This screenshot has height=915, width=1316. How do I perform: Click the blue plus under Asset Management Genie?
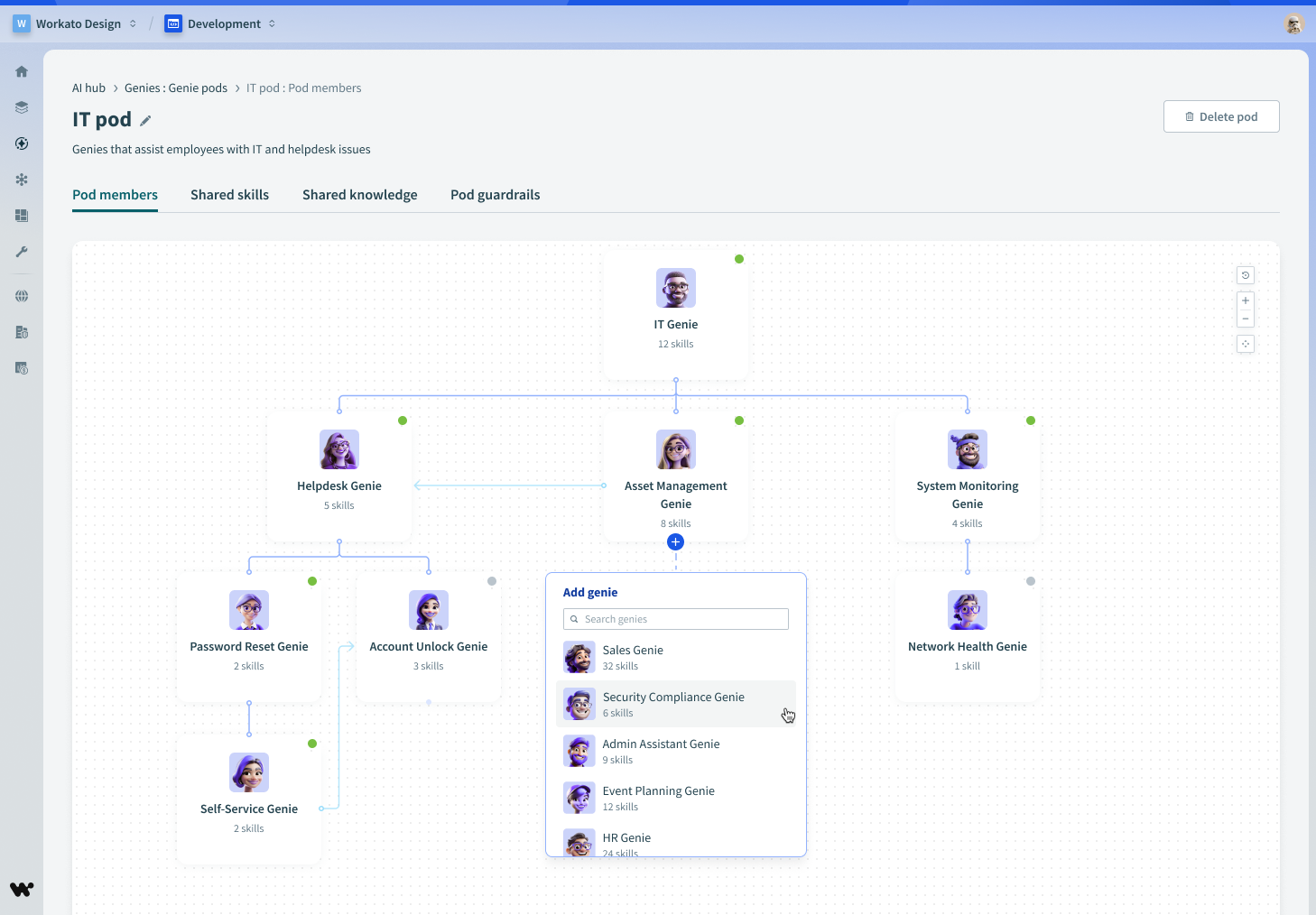point(675,542)
